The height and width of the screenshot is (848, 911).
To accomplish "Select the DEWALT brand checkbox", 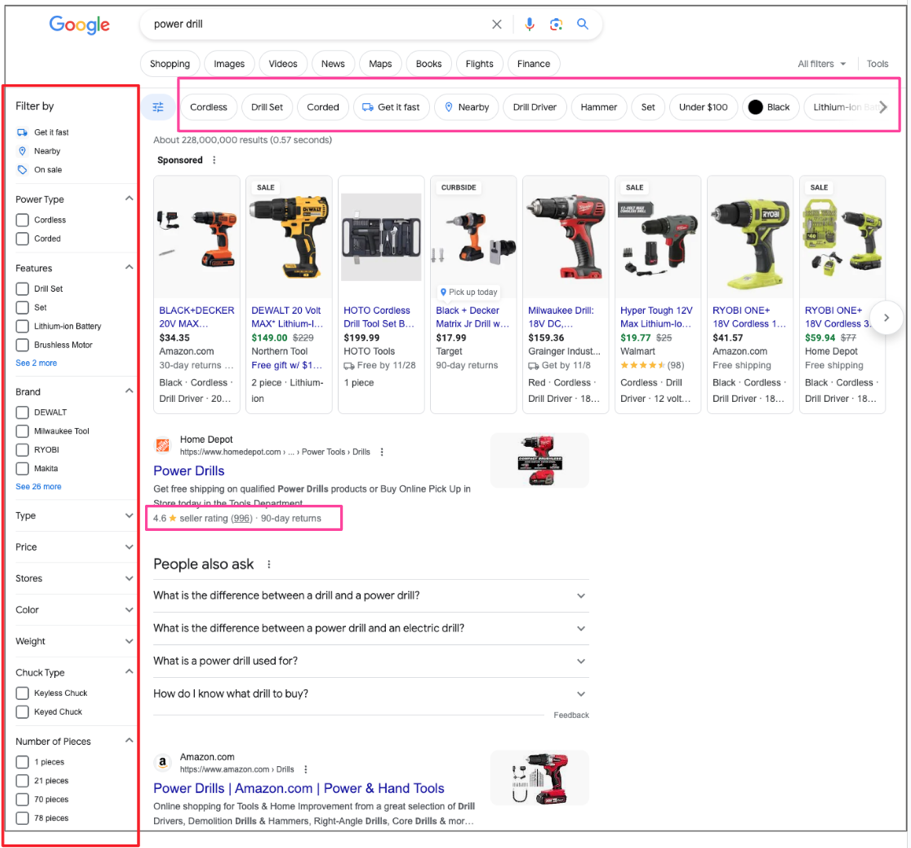I will pos(22,412).
